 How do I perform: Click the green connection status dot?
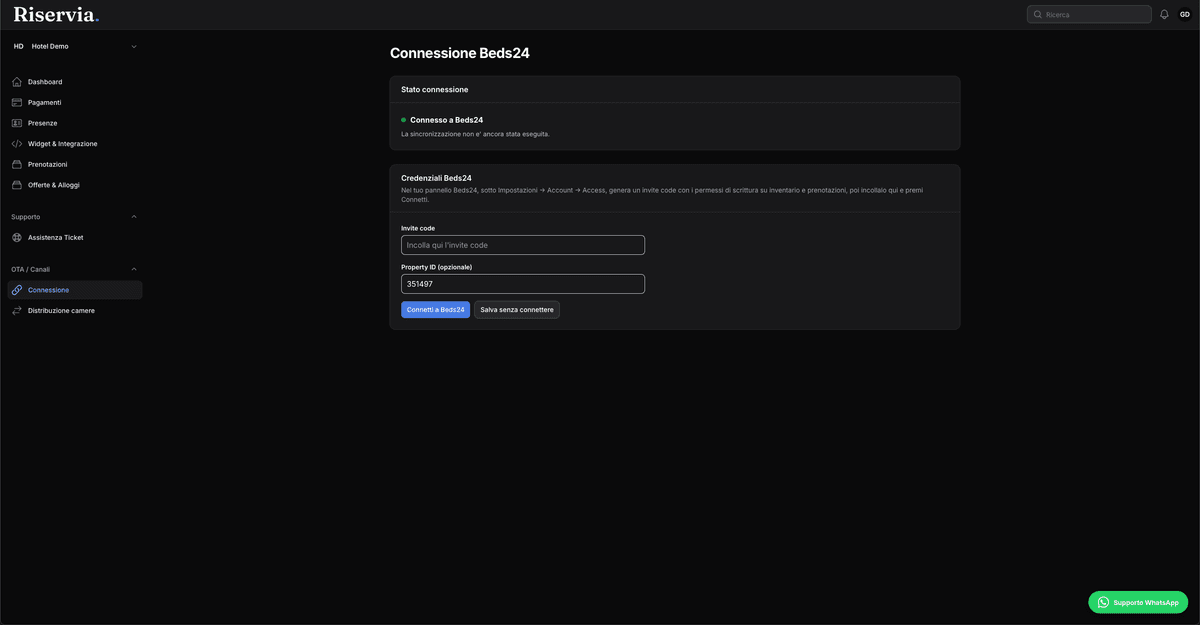pyautogui.click(x=404, y=120)
